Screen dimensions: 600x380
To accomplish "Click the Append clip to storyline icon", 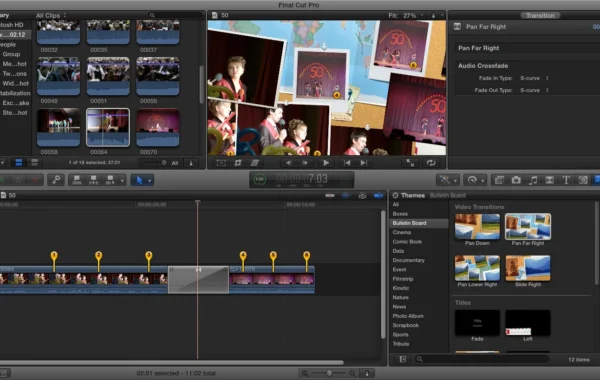I will (x=110, y=180).
